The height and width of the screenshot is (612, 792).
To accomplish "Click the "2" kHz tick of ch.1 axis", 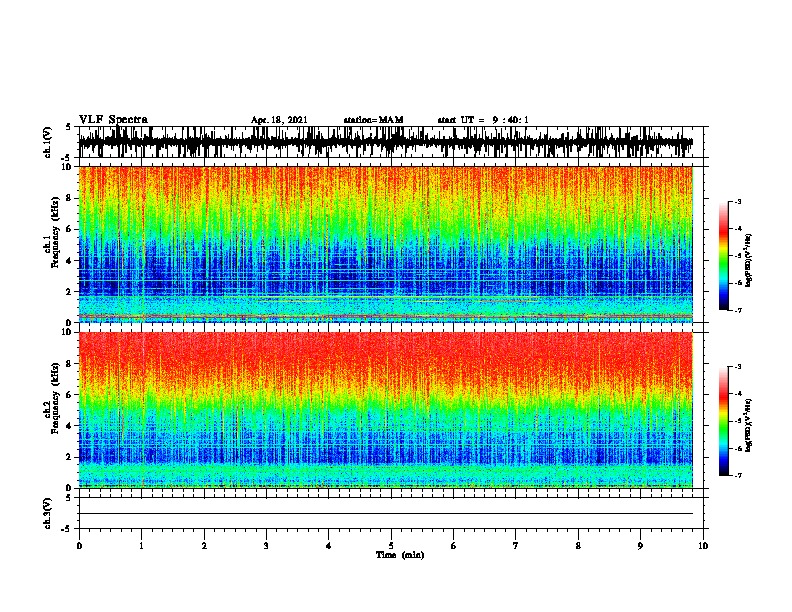I will 69,292.
